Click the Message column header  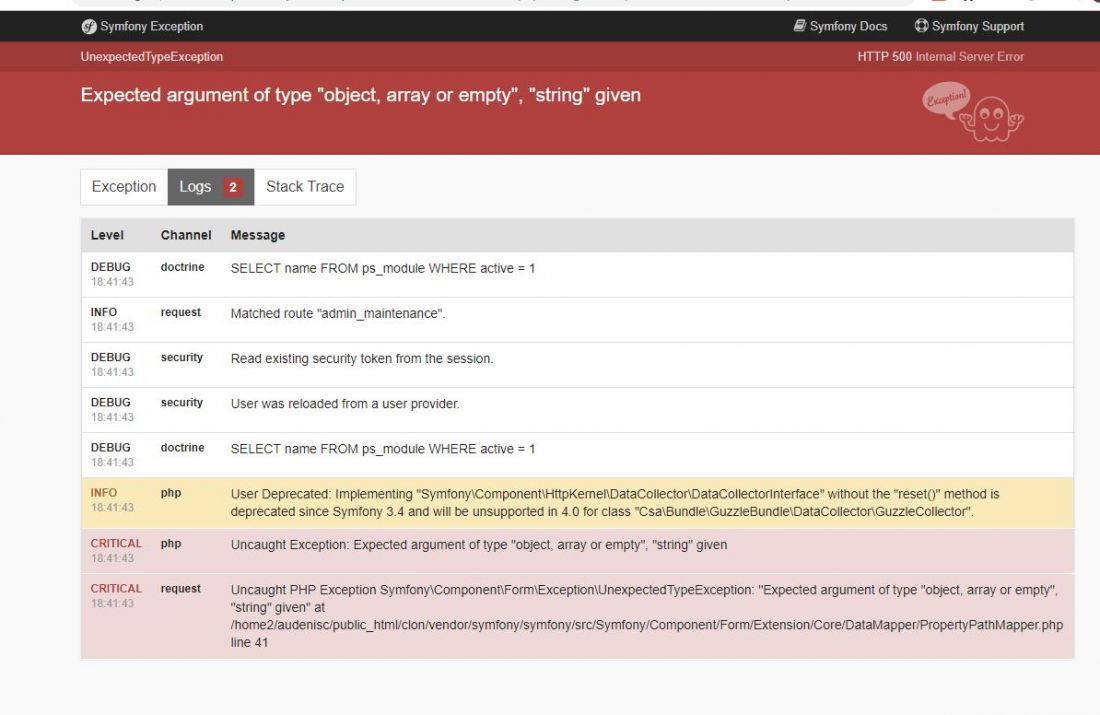click(257, 236)
